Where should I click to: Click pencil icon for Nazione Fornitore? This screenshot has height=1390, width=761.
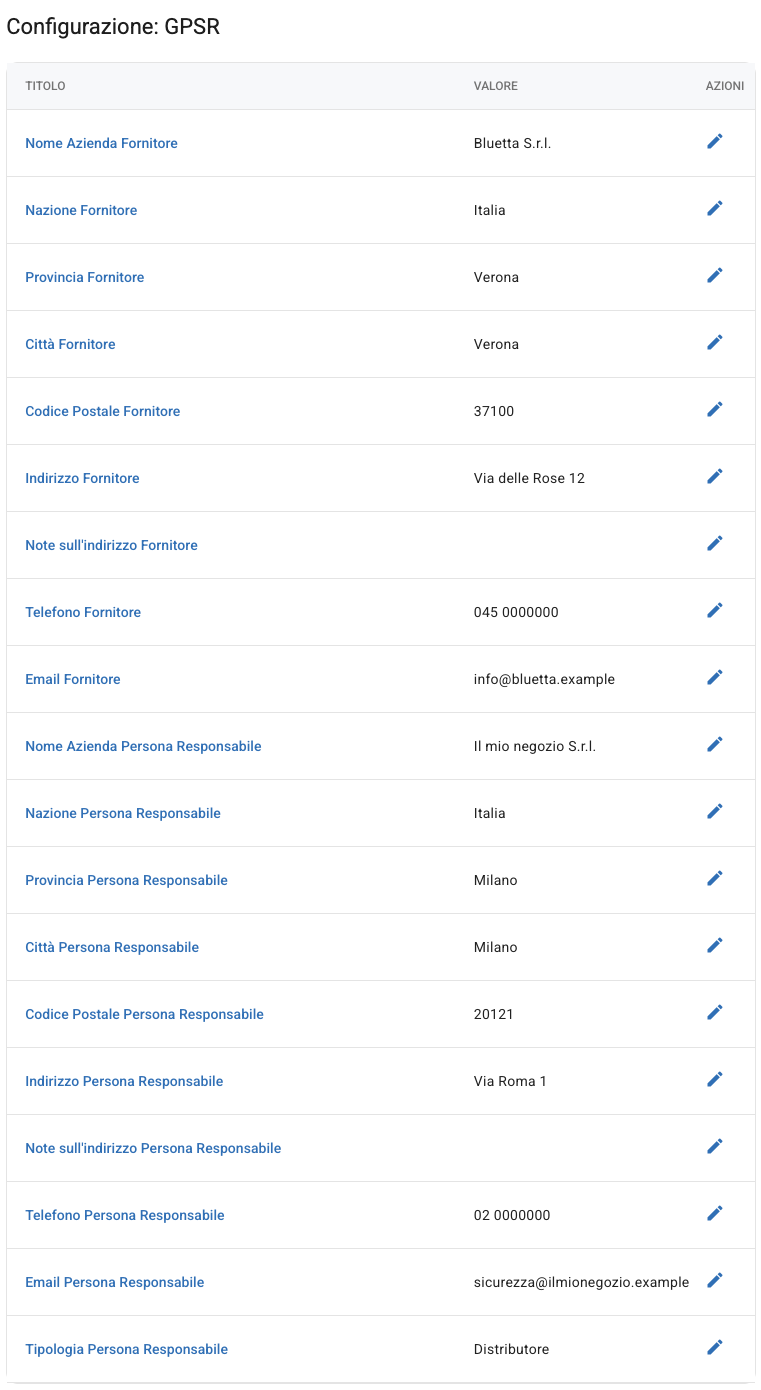point(714,209)
